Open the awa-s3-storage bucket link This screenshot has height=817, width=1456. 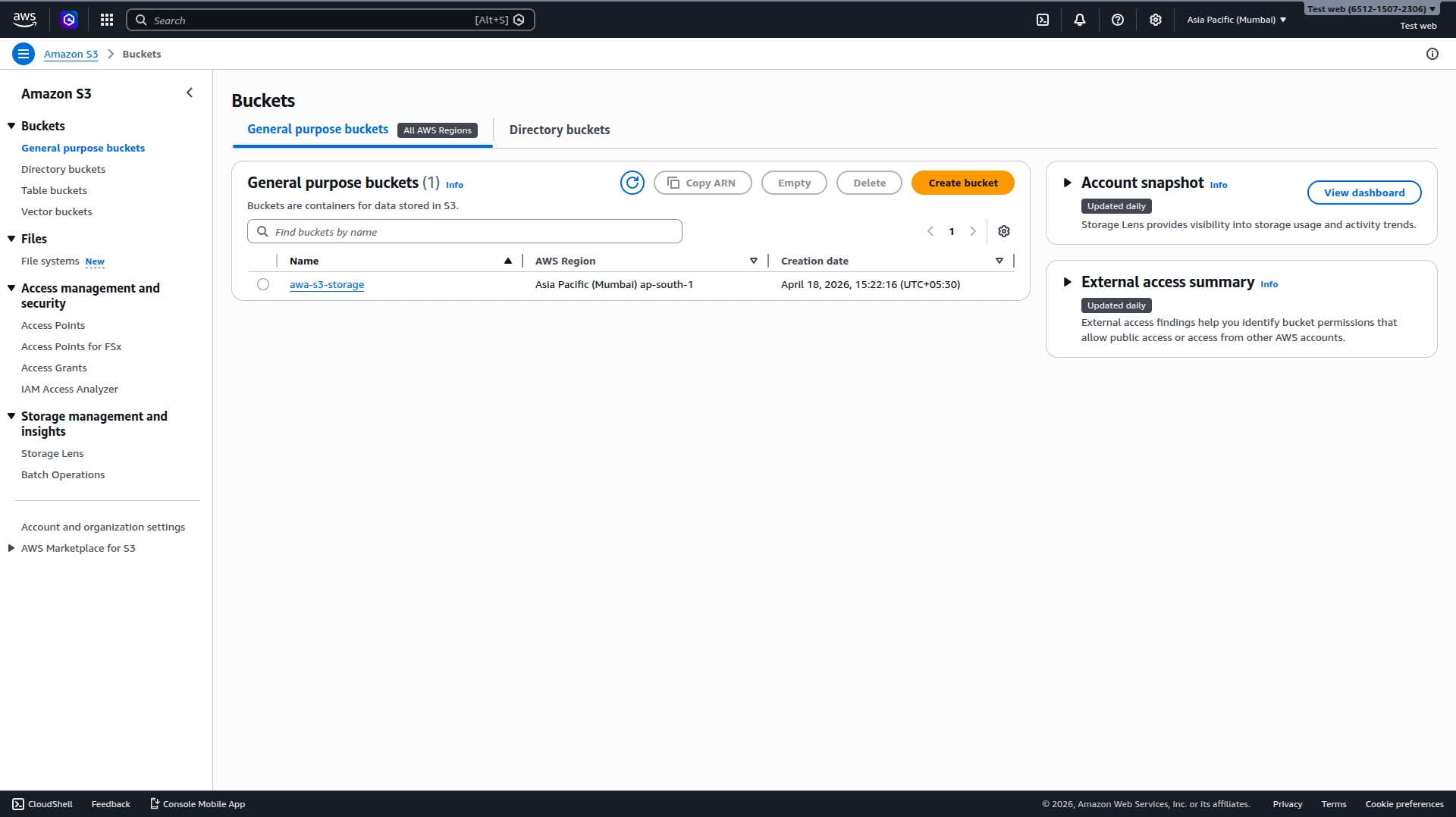327,284
